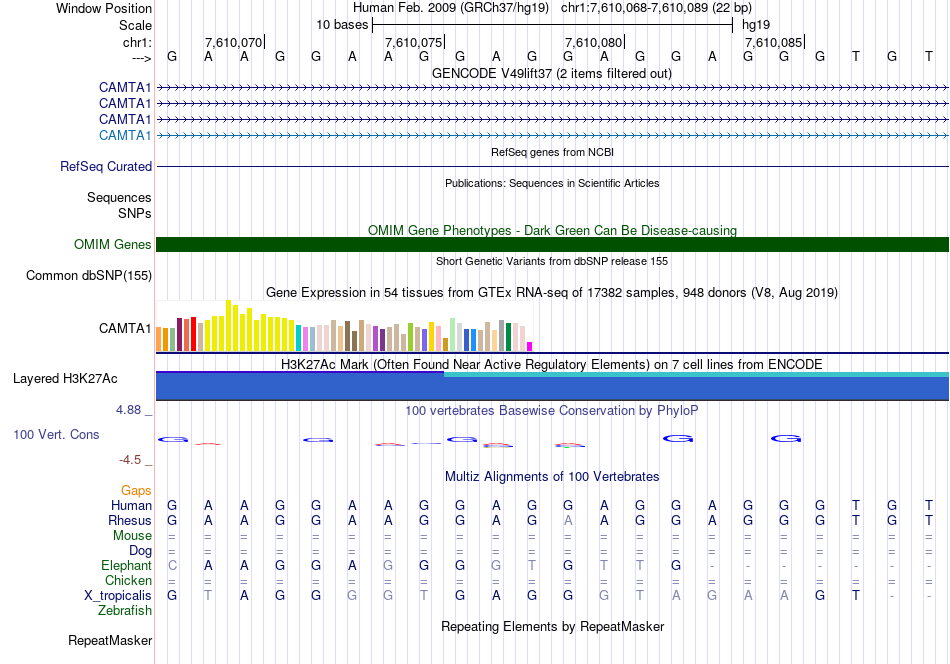Select the Zebrafish species label
Image resolution: width=950 pixels, height=664 pixels.
click(x=125, y=610)
